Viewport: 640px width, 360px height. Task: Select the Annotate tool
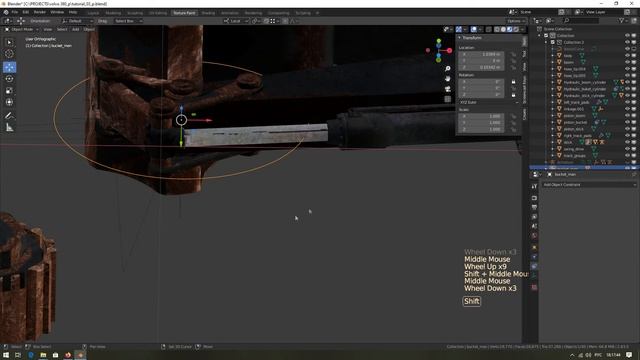coord(9,116)
